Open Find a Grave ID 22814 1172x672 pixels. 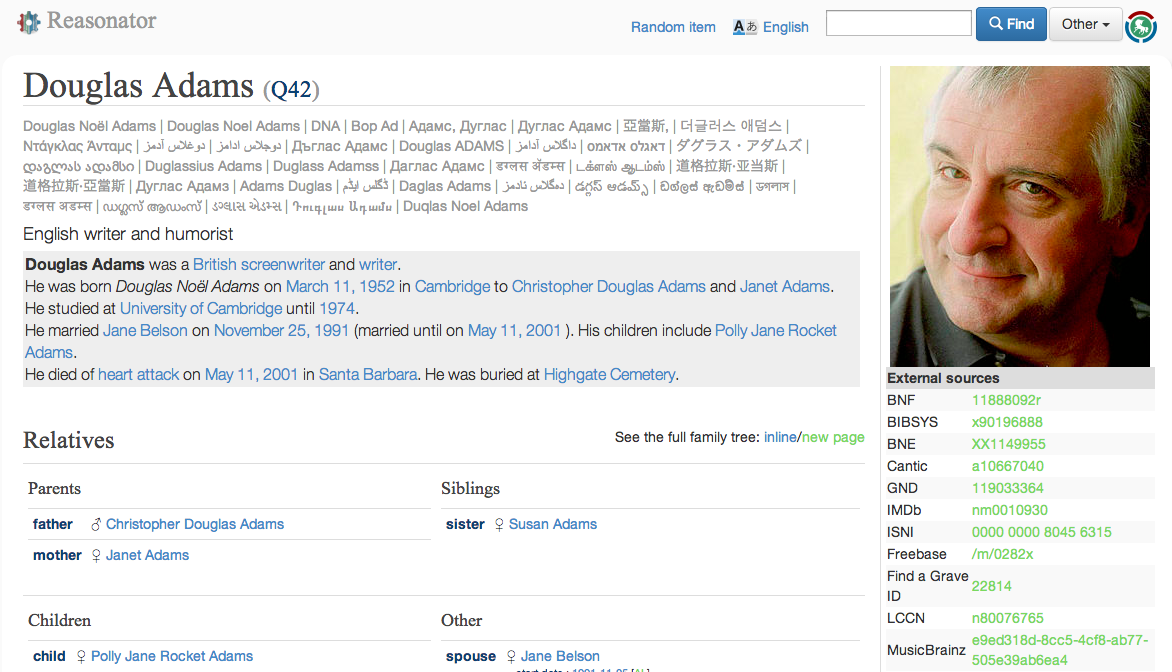pyautogui.click(x=991, y=587)
